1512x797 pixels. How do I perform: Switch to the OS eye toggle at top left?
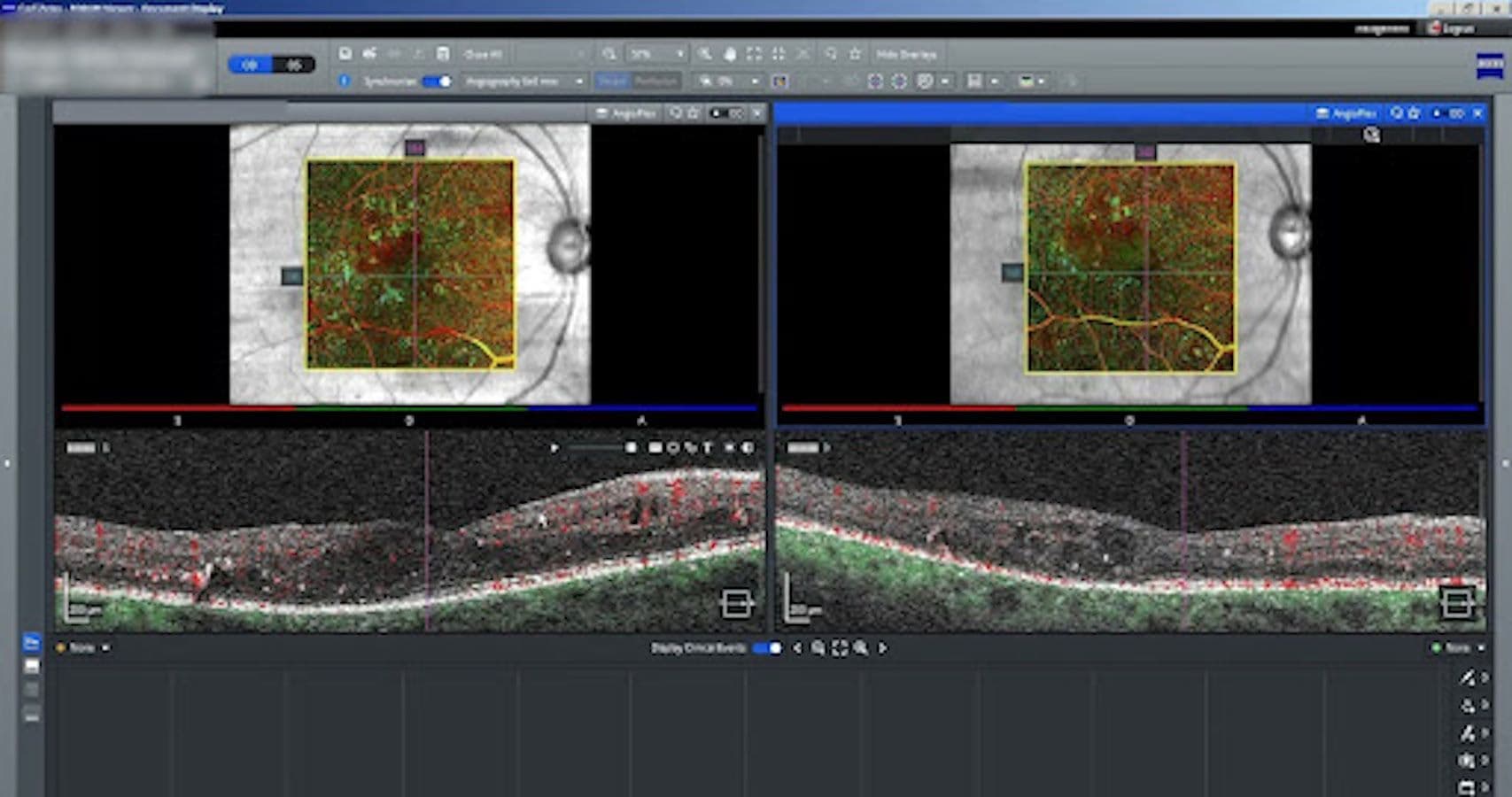point(293,64)
